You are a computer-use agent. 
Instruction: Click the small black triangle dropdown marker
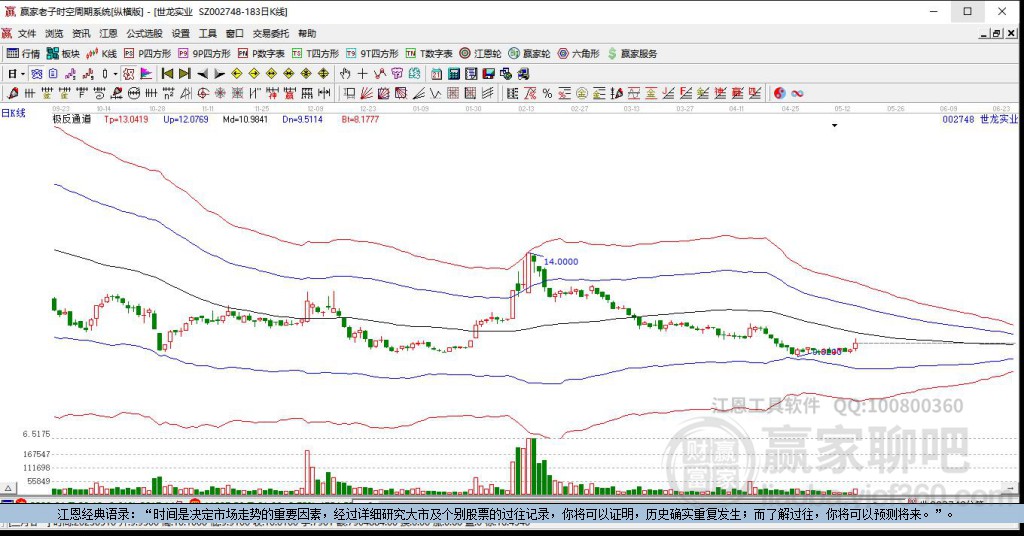click(835, 125)
